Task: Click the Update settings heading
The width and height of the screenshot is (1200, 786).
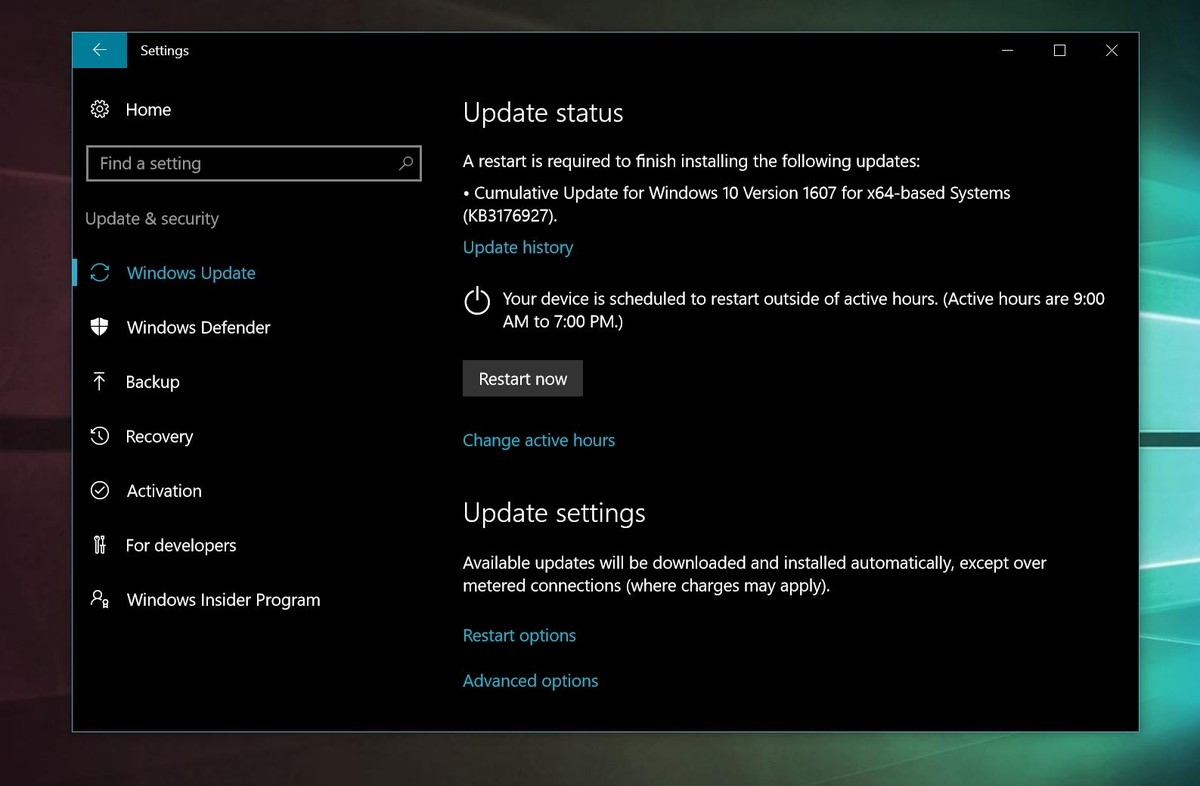Action: [x=554, y=513]
